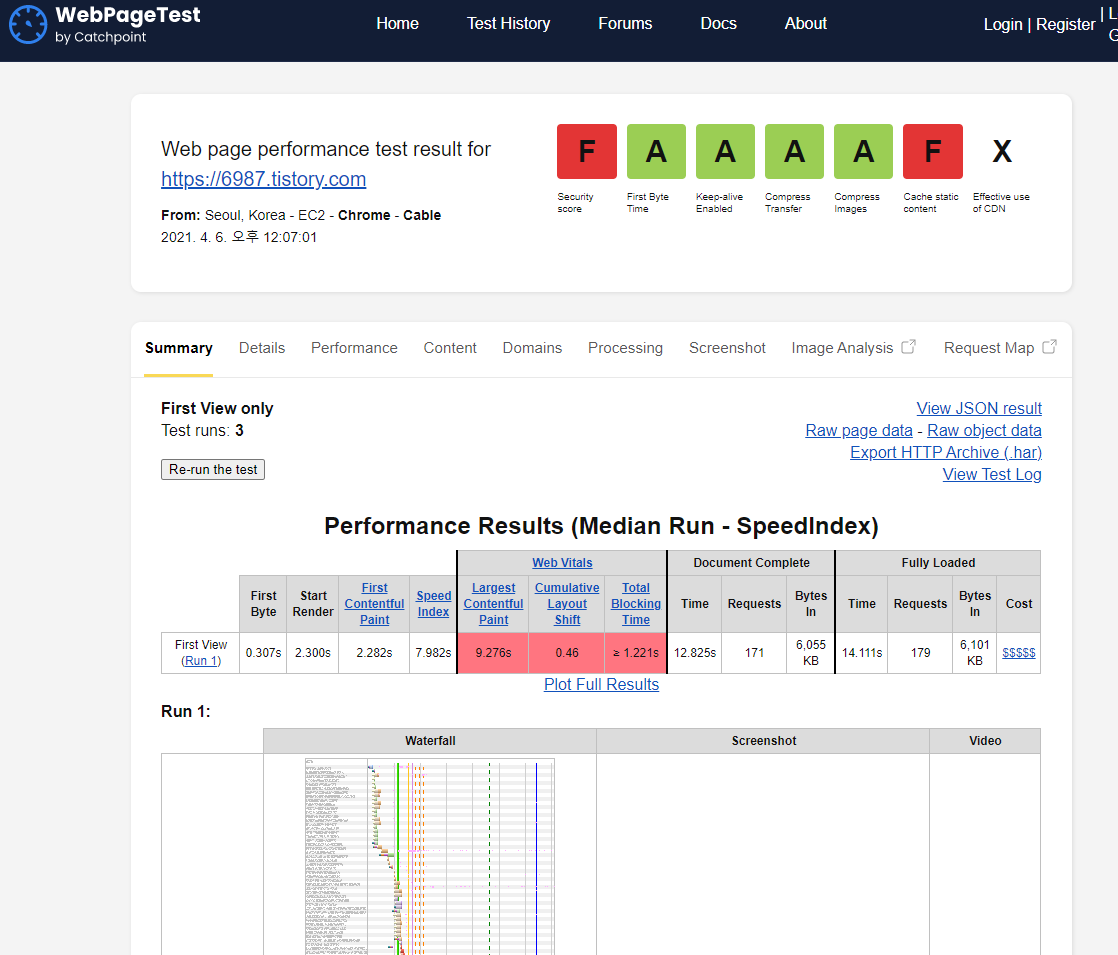Download Raw page data

858,431
